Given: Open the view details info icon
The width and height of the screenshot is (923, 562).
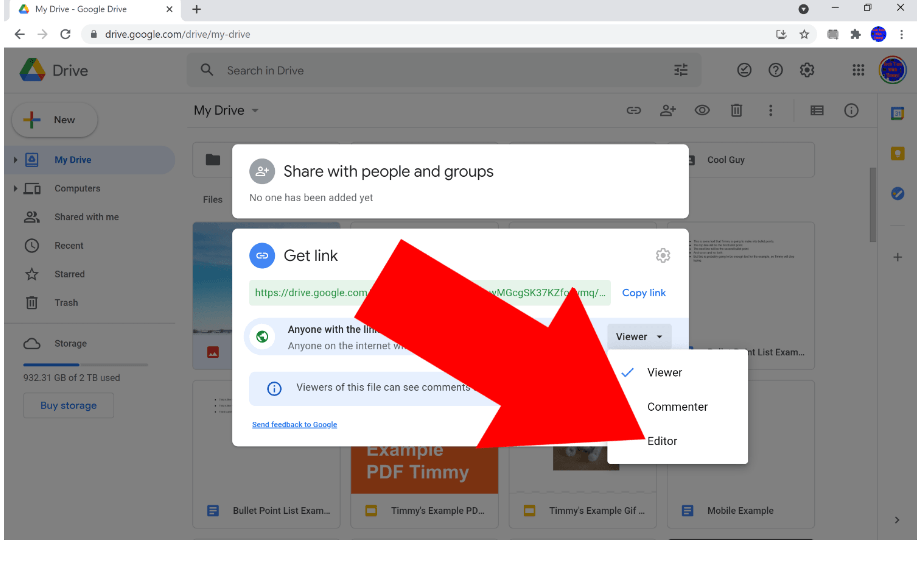Looking at the screenshot, I should click(x=851, y=111).
